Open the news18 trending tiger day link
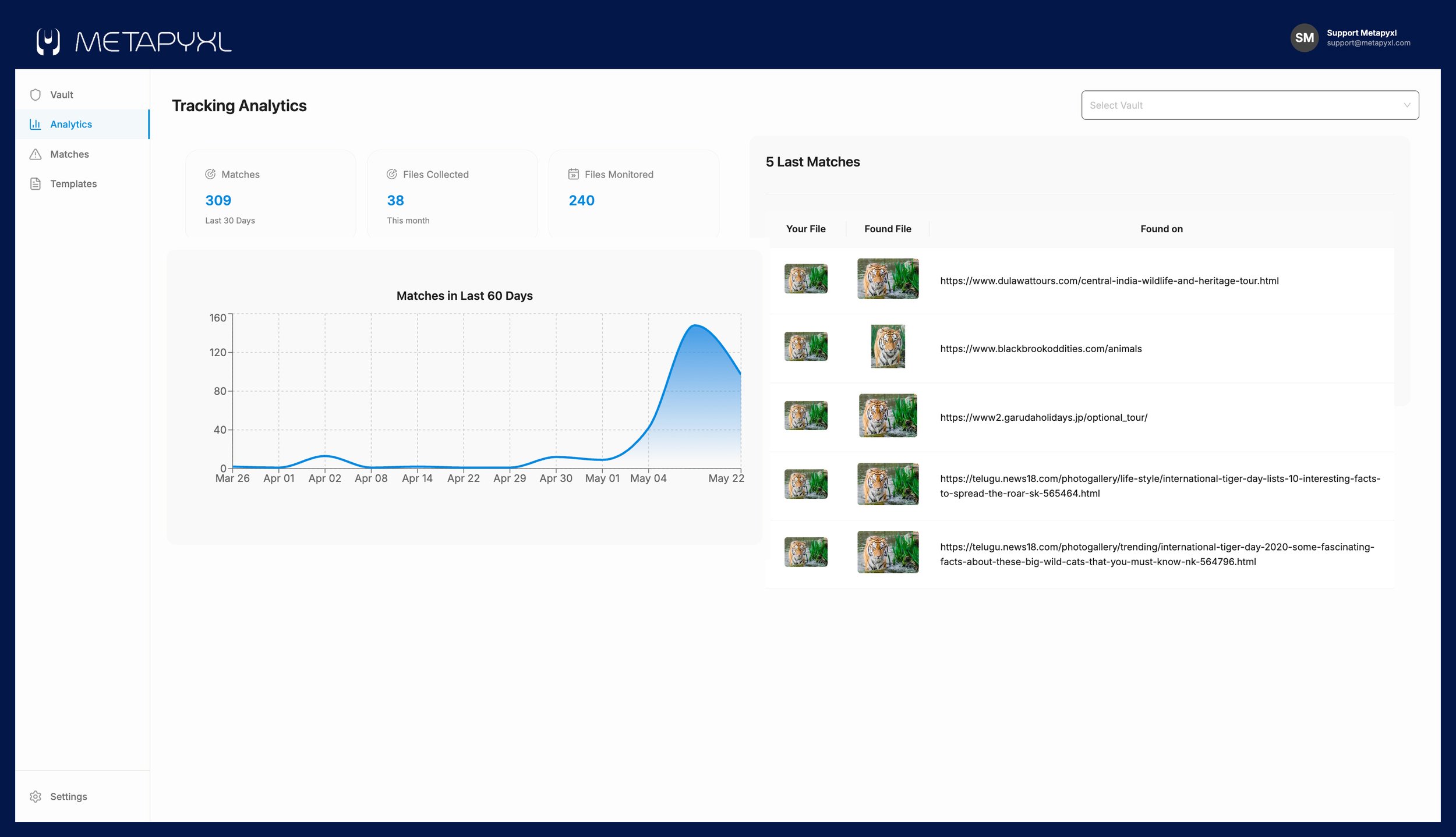This screenshot has height=837, width=1456. pos(1157,554)
